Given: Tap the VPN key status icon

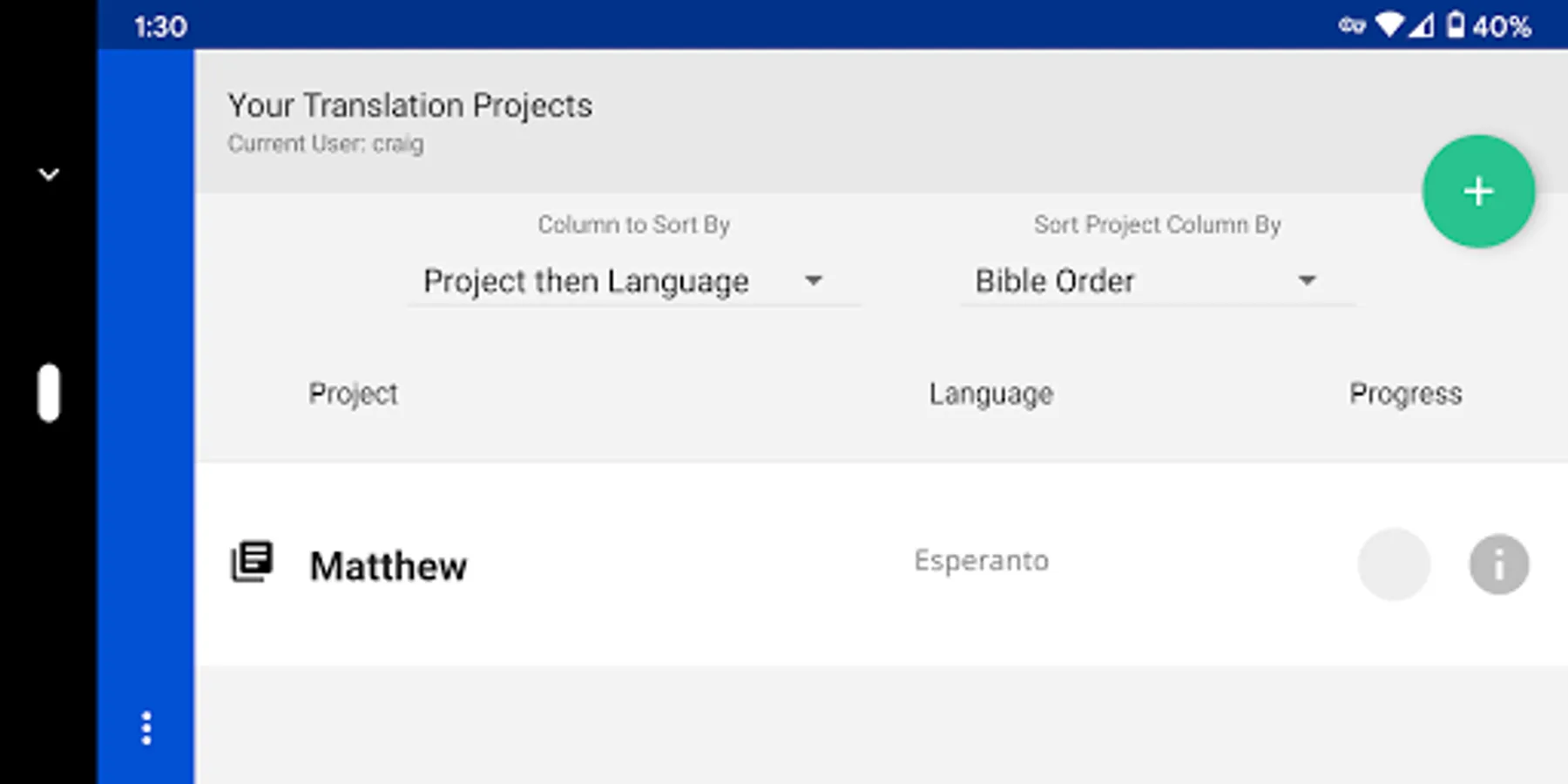Looking at the screenshot, I should (x=1351, y=25).
